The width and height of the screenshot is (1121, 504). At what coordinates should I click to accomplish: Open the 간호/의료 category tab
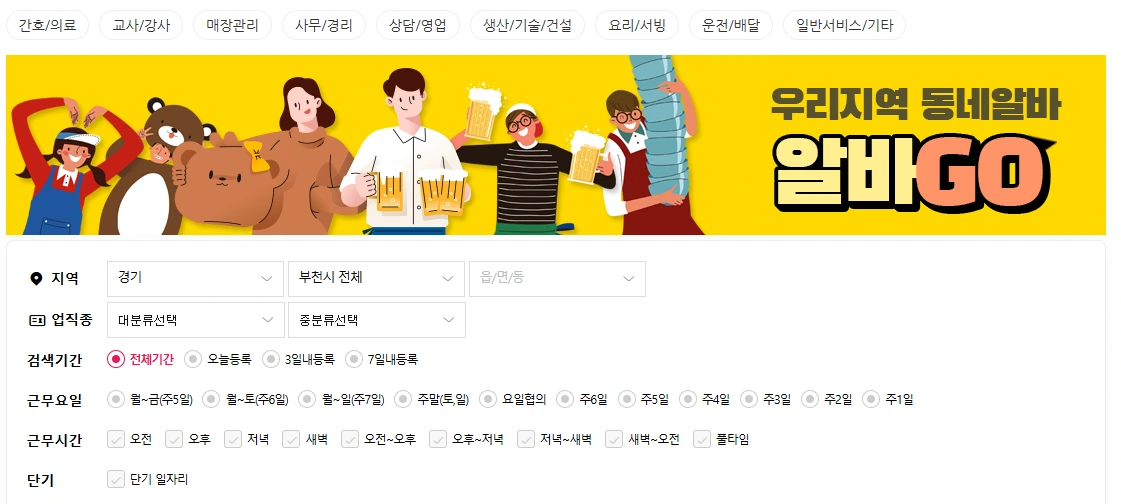pos(48,26)
